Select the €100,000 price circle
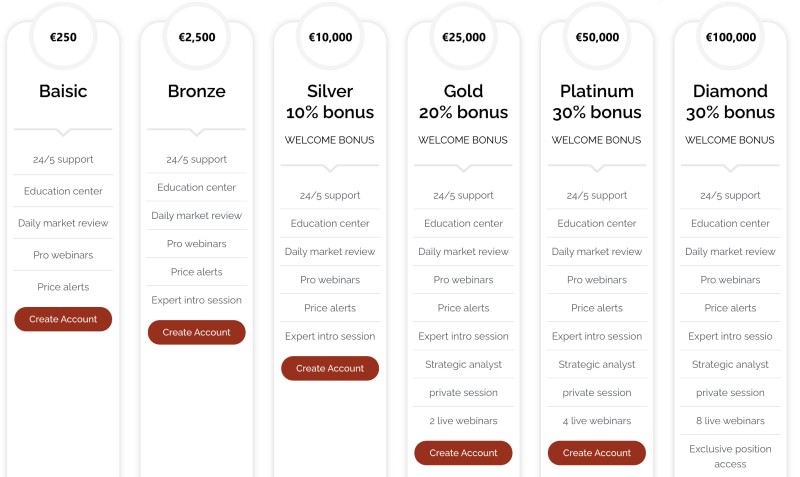 point(731,37)
